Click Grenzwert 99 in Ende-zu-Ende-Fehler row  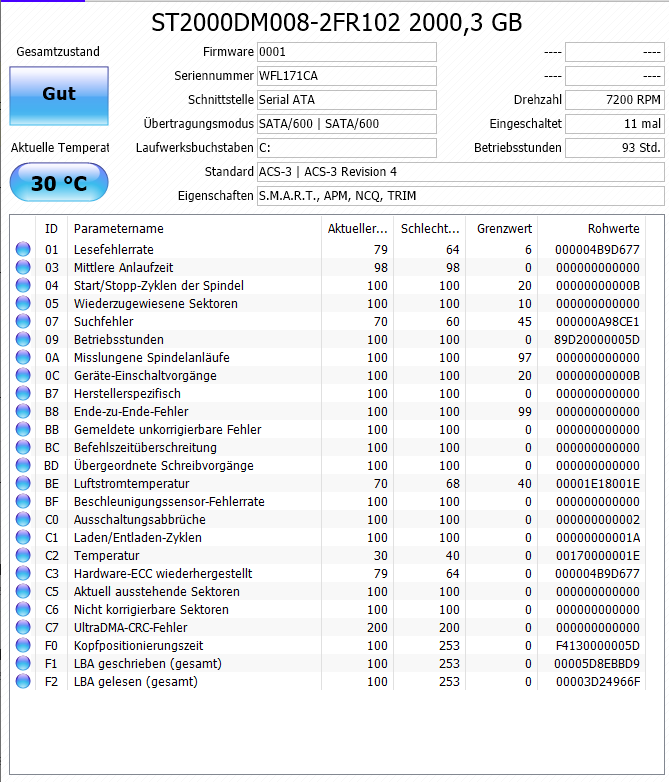coord(525,411)
